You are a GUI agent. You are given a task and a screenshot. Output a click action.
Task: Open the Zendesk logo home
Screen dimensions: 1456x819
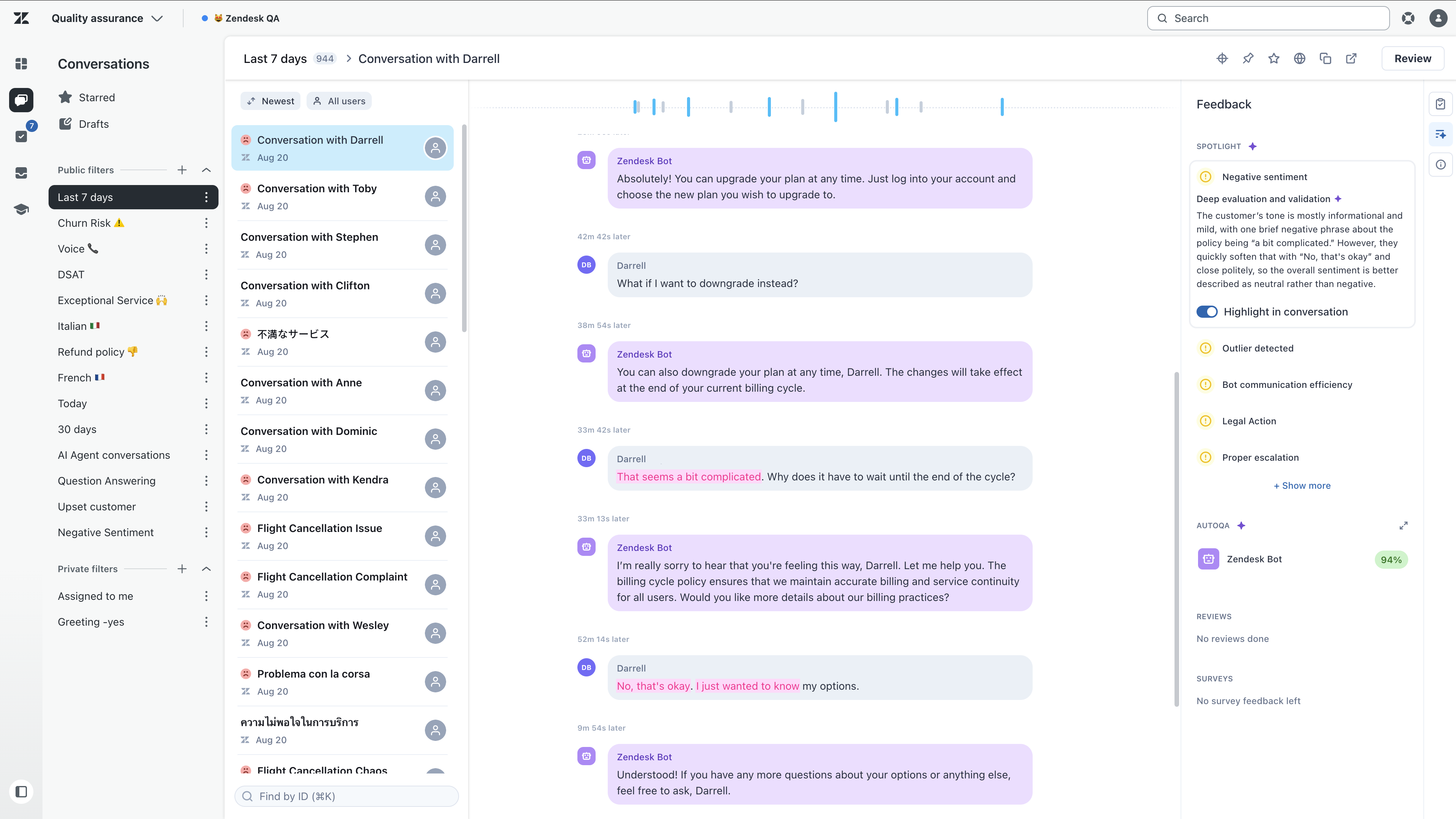(x=22, y=18)
